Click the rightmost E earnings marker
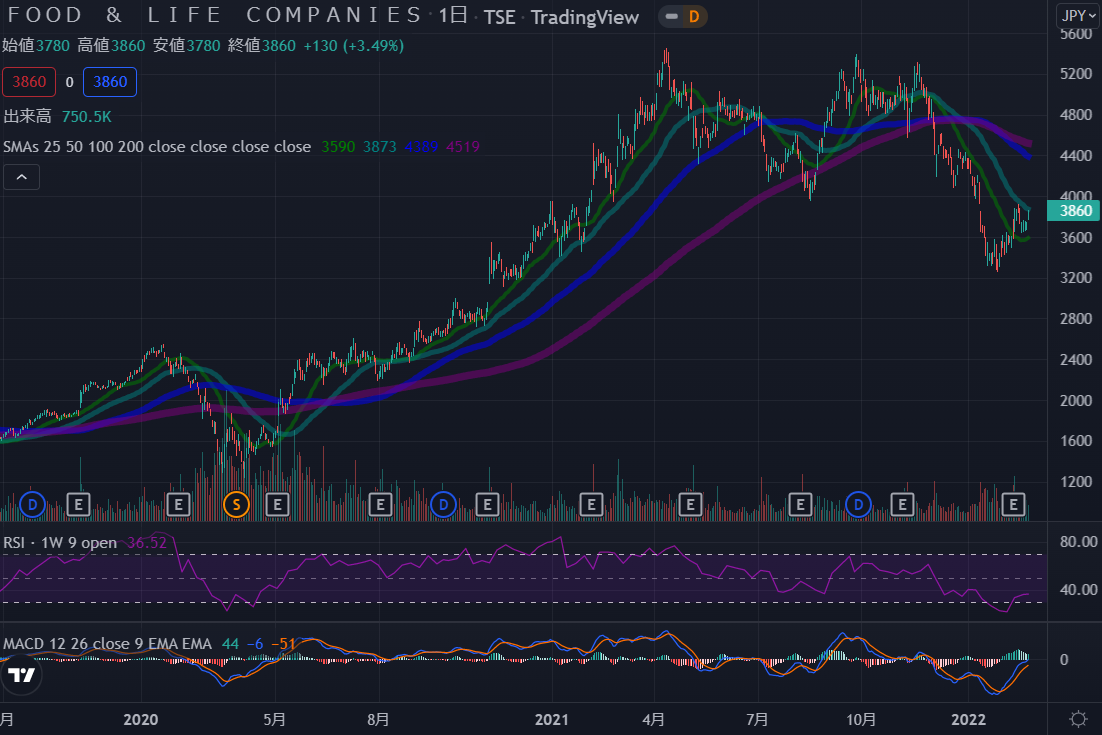 (1014, 505)
